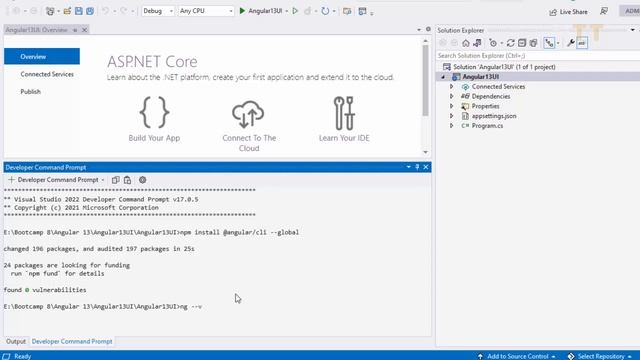
Task: Toggle the Preview Selected Items icon
Action: [x=582, y=43]
